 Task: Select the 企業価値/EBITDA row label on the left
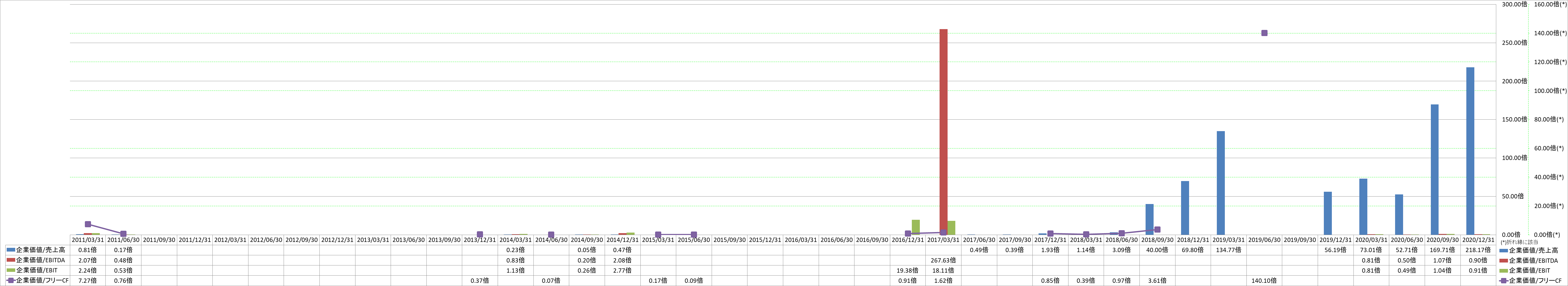click(40, 260)
